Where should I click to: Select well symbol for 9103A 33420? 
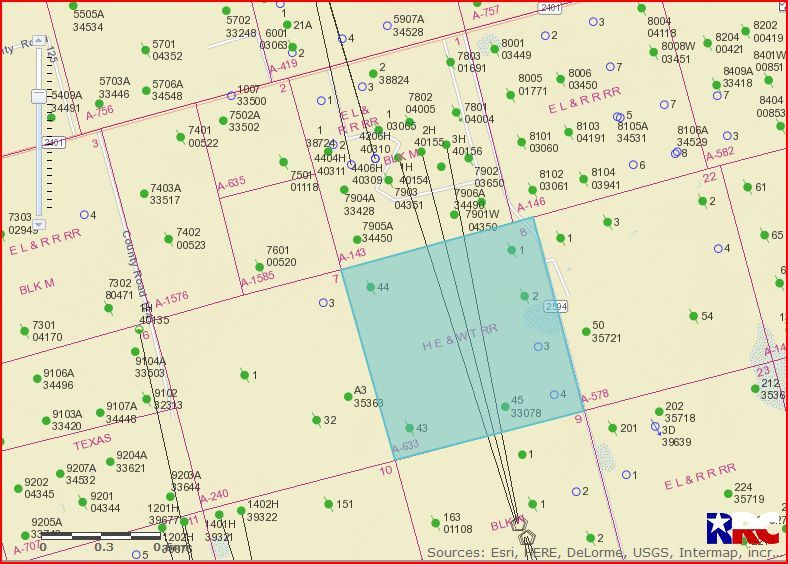[x=46, y=420]
